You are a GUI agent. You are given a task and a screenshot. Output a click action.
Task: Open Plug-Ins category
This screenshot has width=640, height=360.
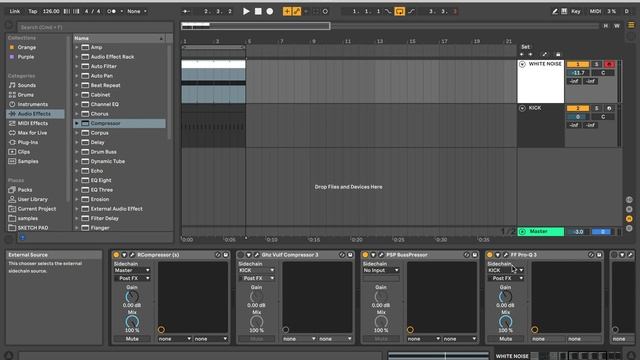(28, 142)
